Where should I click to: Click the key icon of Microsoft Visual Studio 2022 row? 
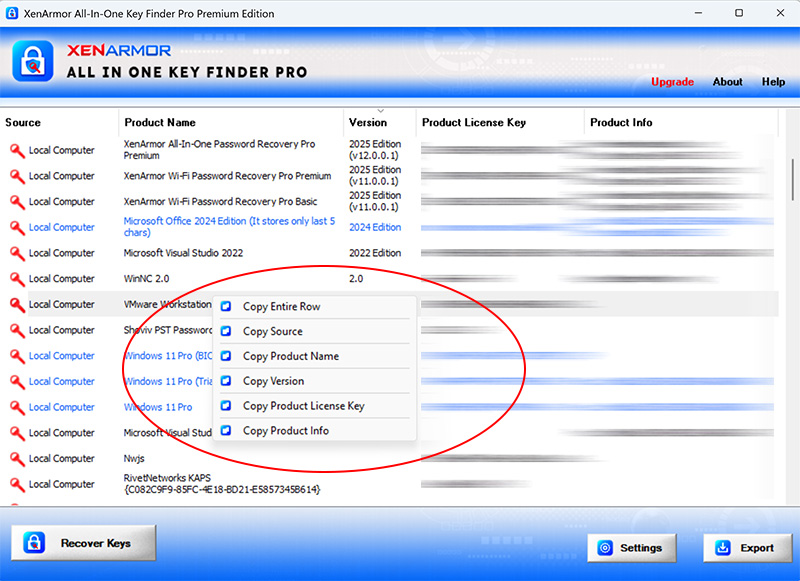click(x=17, y=253)
